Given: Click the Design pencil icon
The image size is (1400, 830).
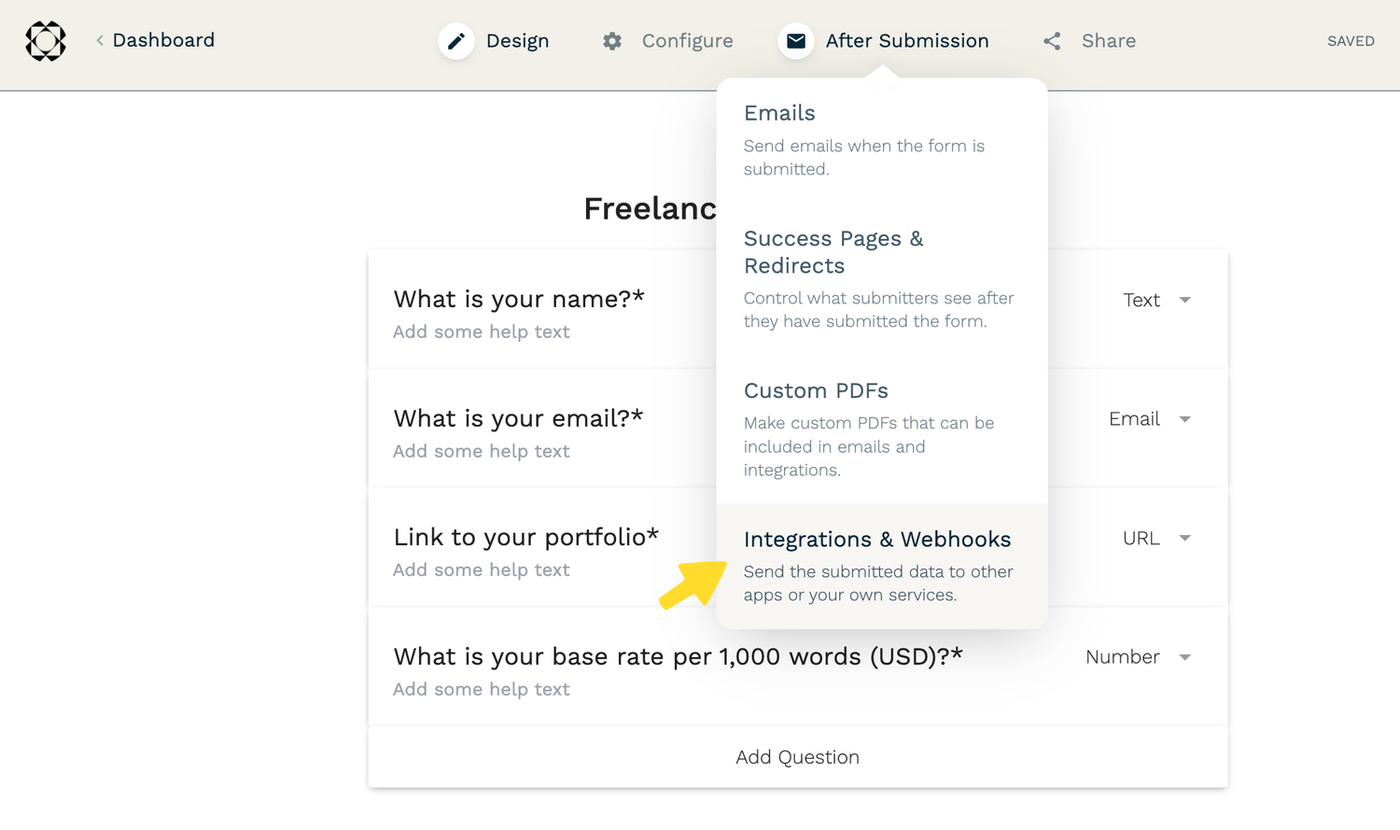Looking at the screenshot, I should 456,41.
